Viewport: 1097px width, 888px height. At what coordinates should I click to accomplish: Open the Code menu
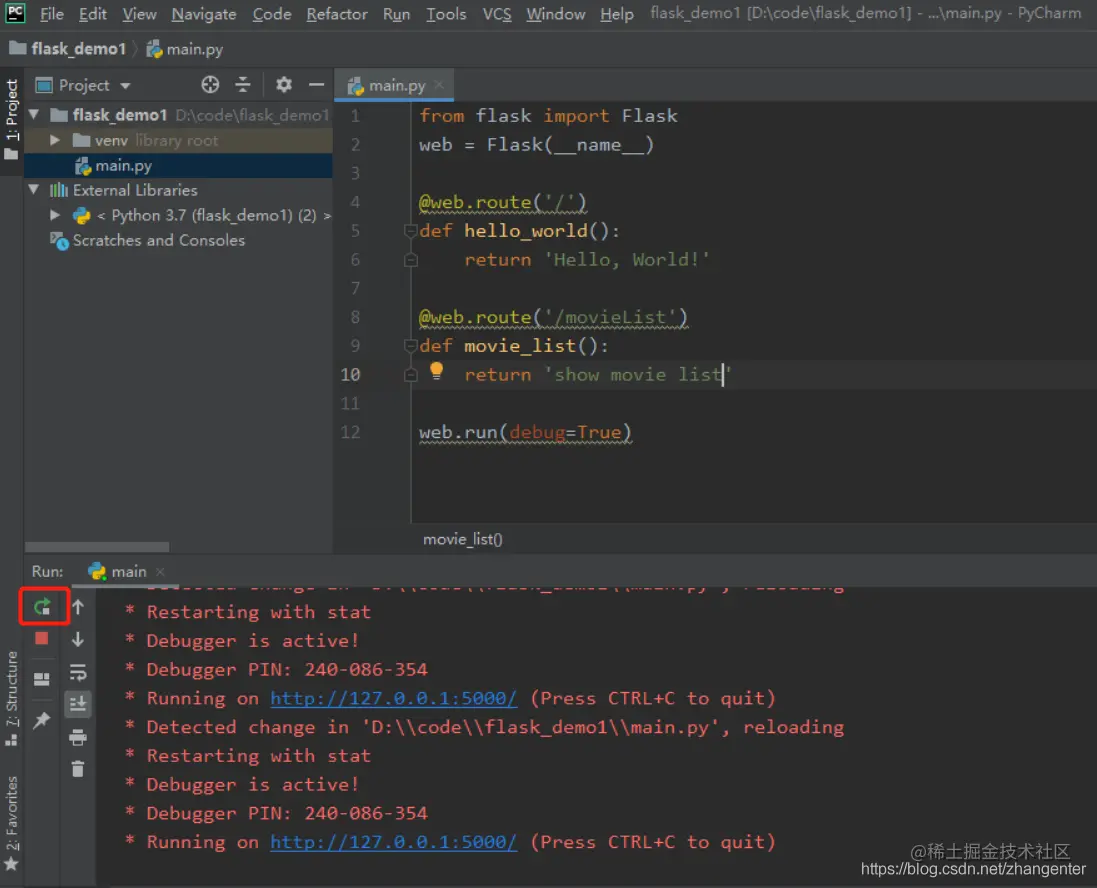(x=271, y=14)
